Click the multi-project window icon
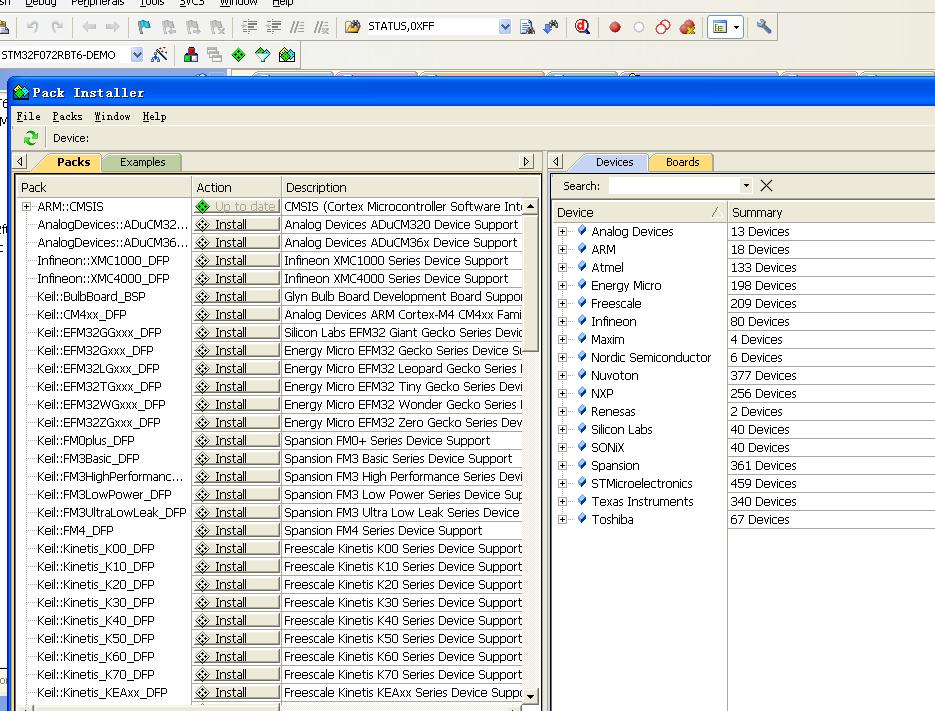 point(214,55)
